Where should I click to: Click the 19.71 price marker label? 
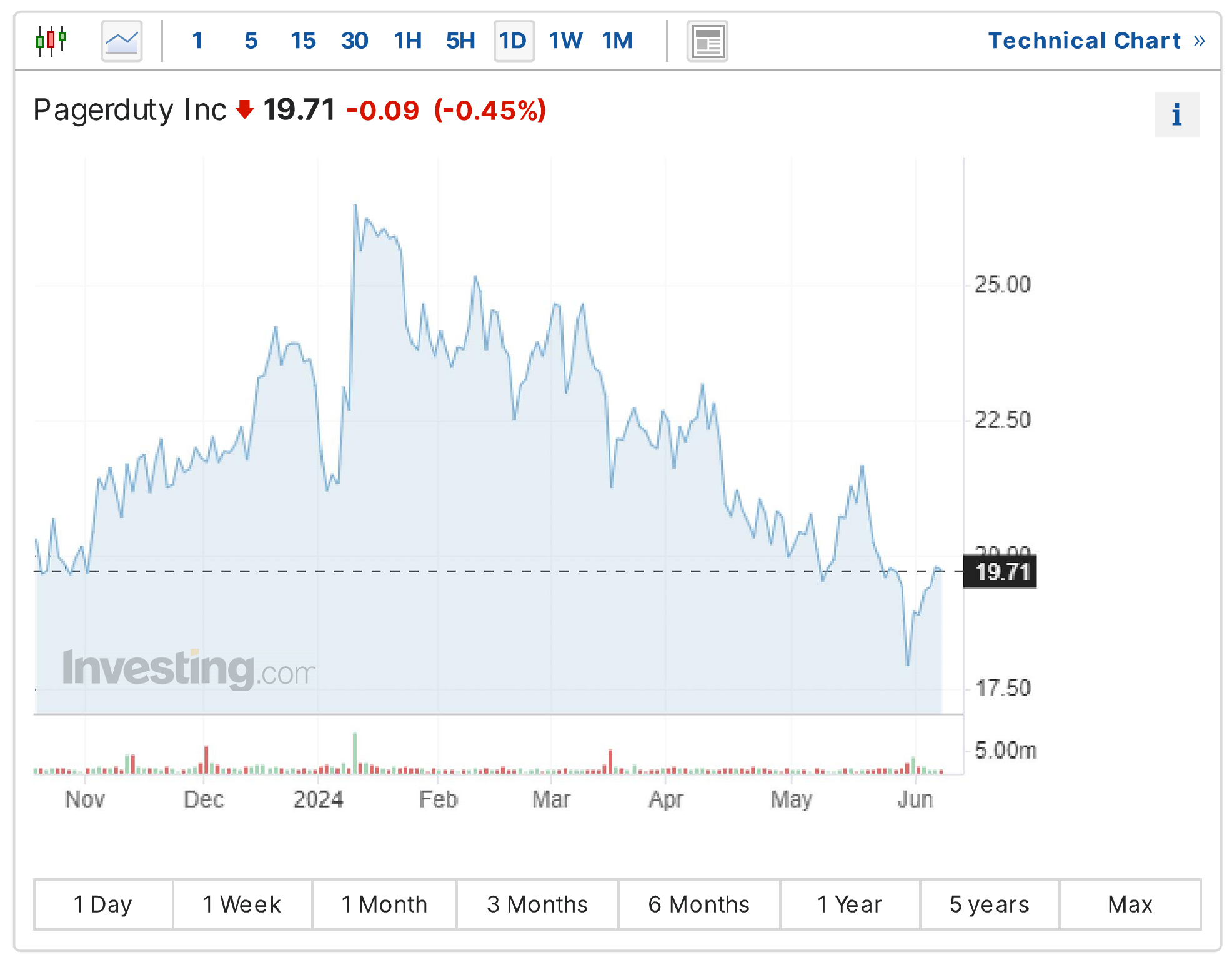pos(1000,572)
